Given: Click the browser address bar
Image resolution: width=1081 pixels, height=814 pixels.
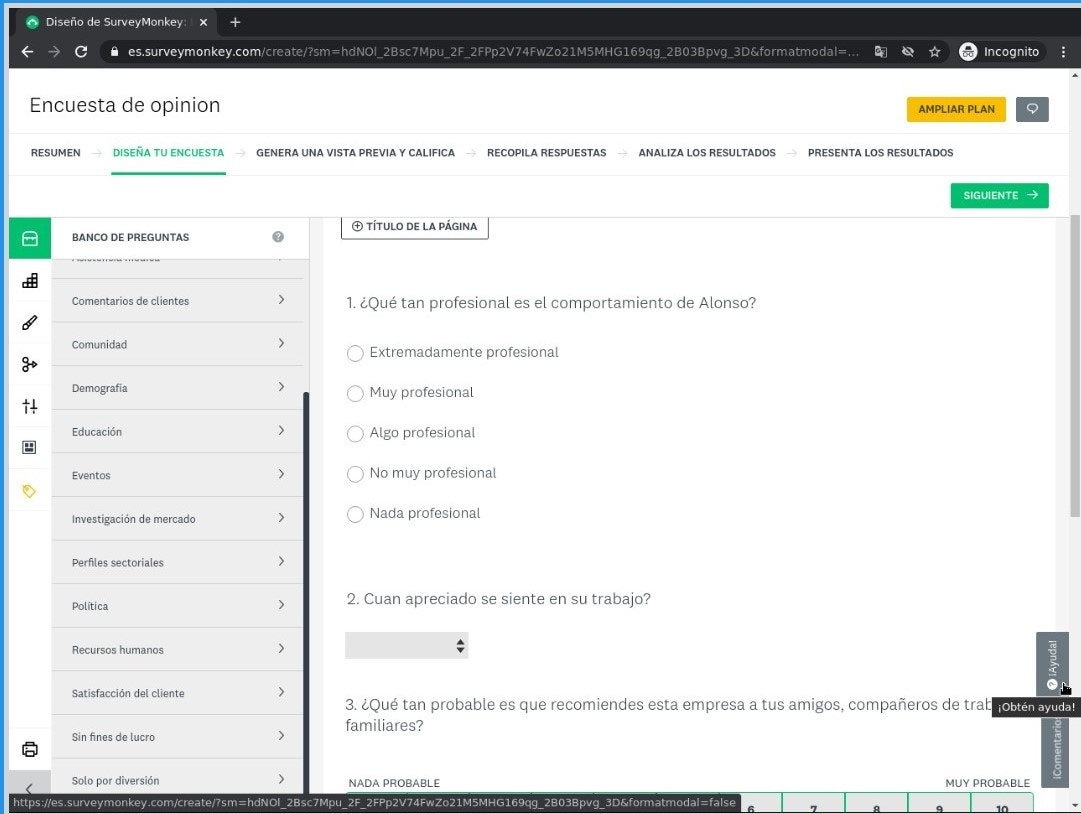Looking at the screenshot, I should (x=493, y=52).
